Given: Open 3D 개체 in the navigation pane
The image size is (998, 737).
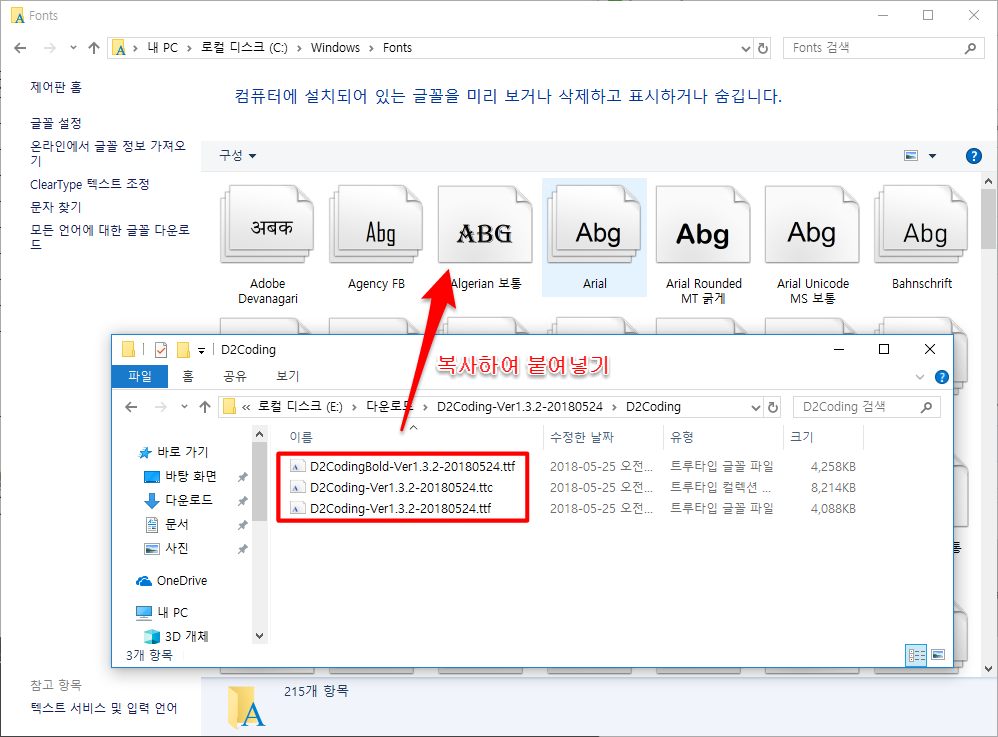Looking at the screenshot, I should coord(176,636).
